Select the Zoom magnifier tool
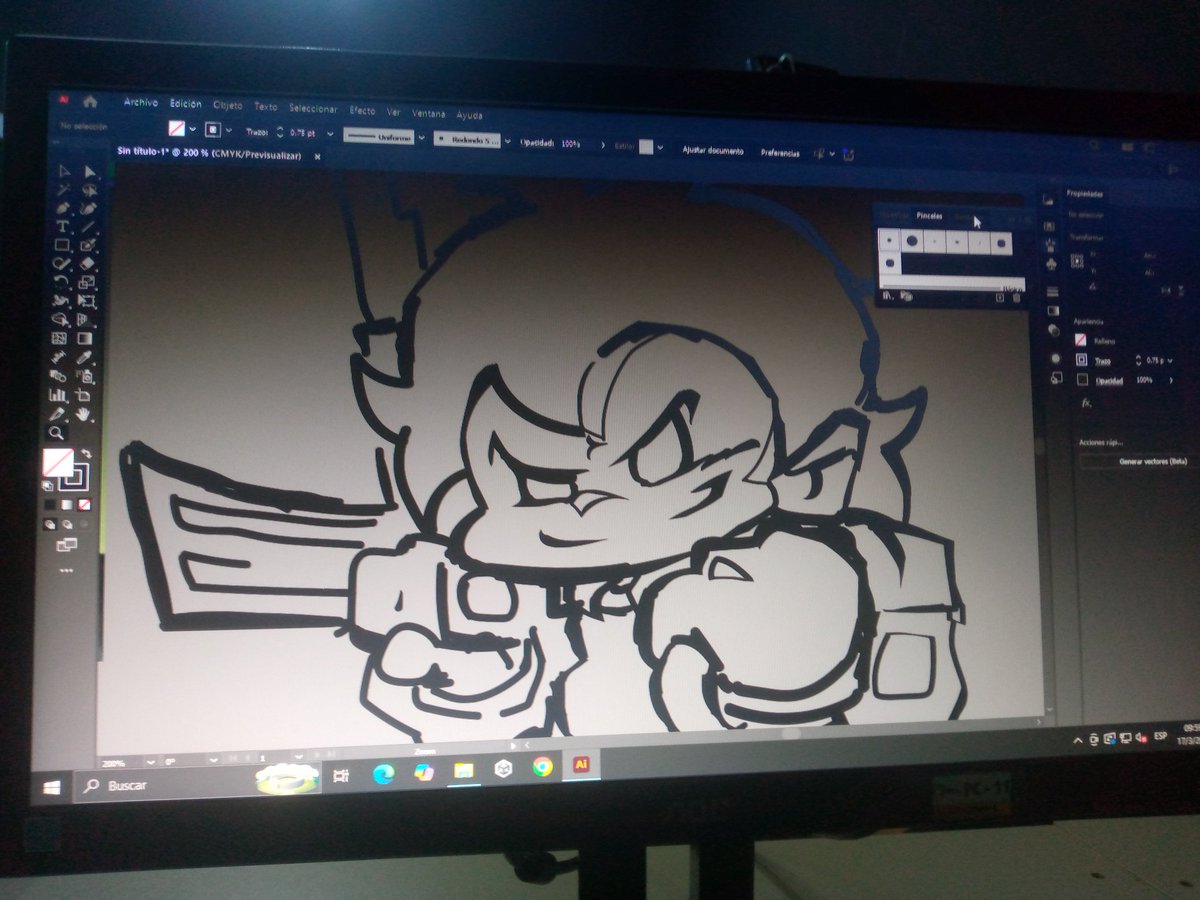The height and width of the screenshot is (900, 1200). [57, 432]
